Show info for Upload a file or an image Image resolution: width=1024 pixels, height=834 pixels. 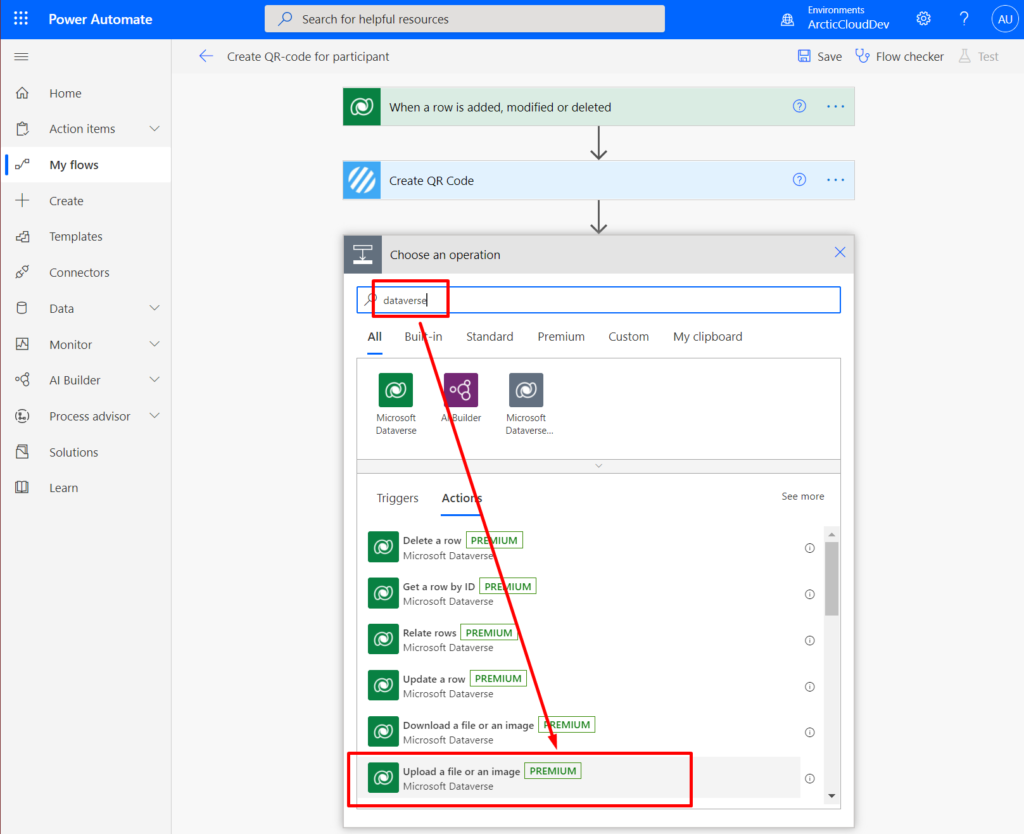click(x=810, y=778)
